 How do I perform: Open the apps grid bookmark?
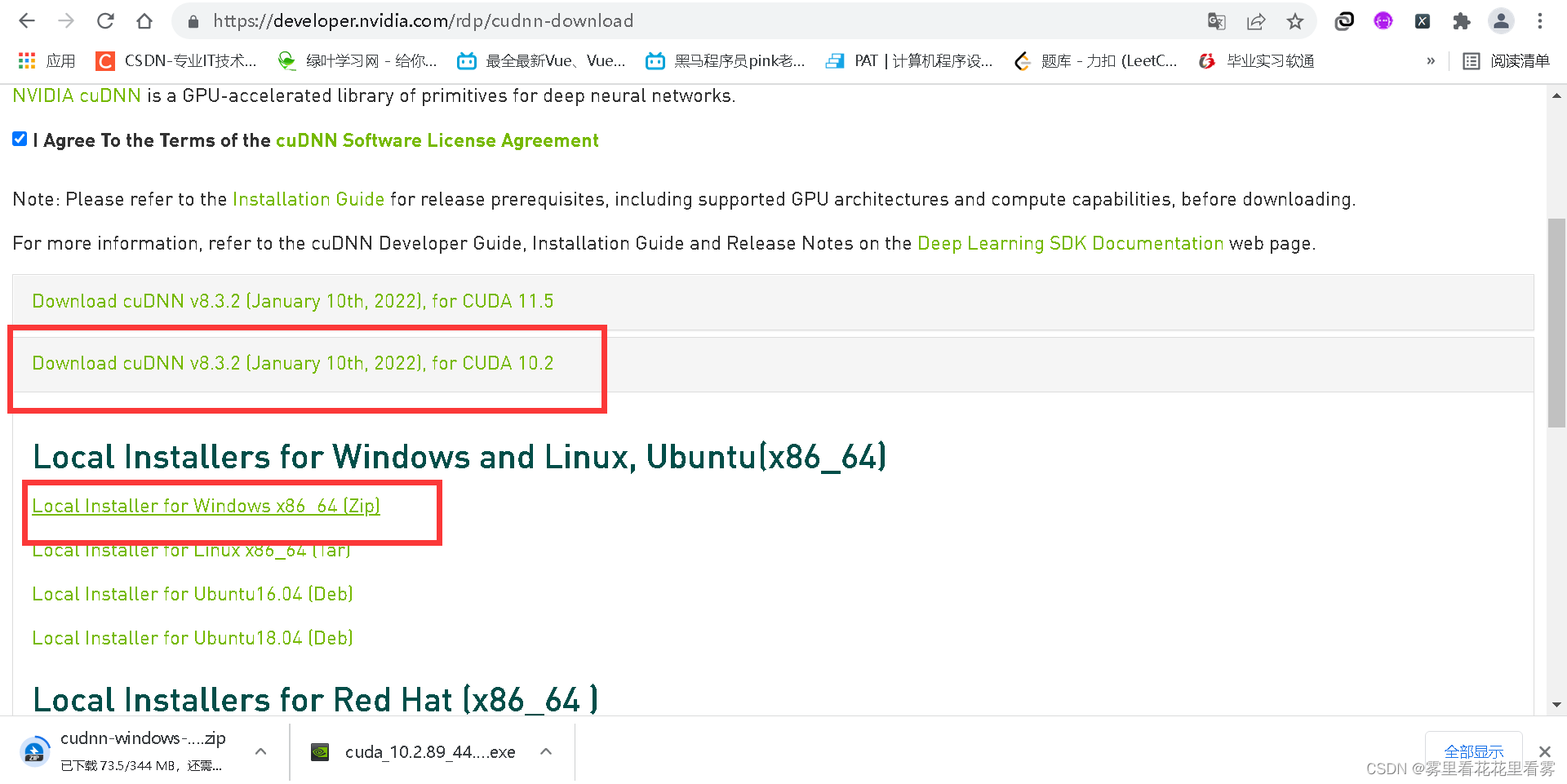coord(47,61)
